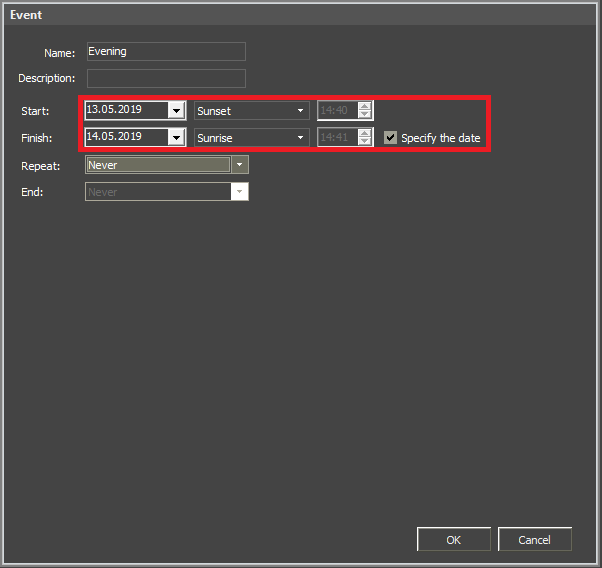602x568 pixels.
Task: Increase Finish time with up spinner arrow
Action: (365, 133)
